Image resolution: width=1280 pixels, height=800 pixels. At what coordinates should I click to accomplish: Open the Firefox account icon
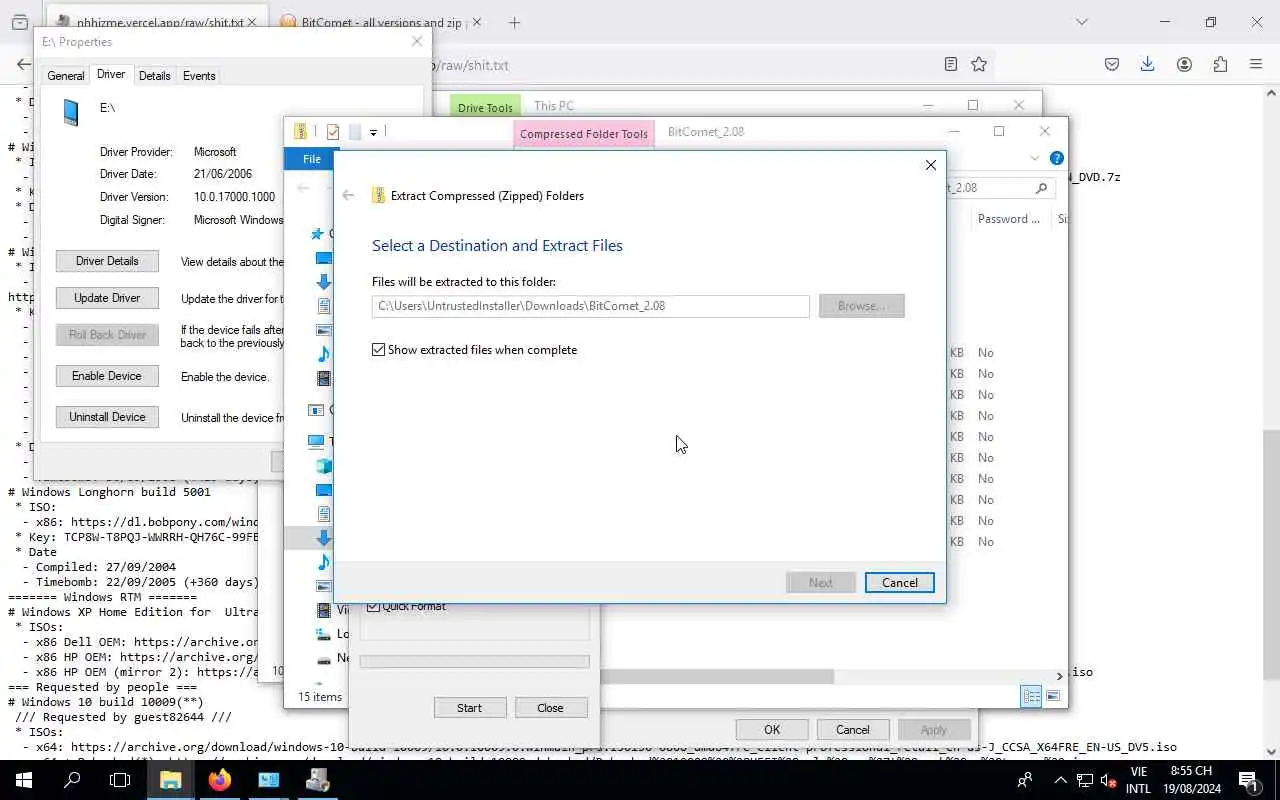click(x=1184, y=64)
